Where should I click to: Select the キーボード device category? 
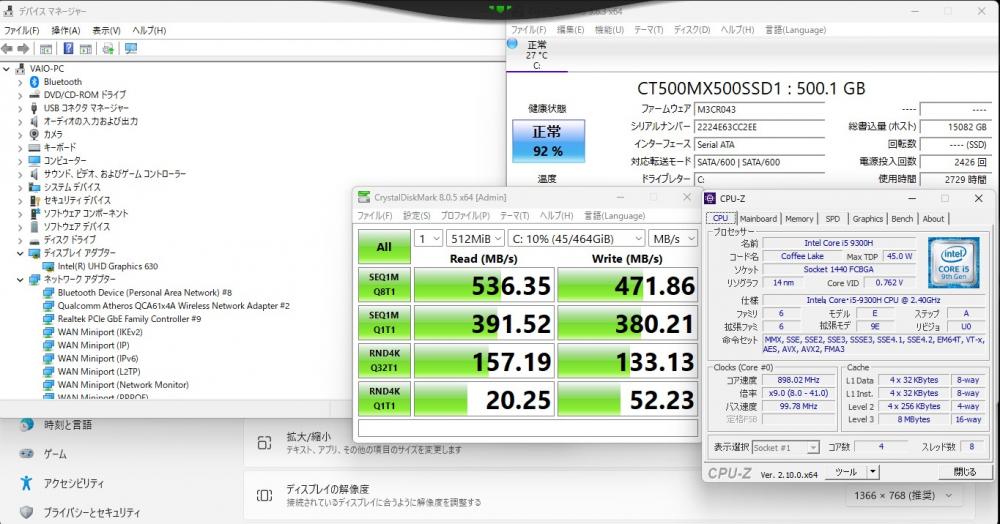[x=59, y=147]
